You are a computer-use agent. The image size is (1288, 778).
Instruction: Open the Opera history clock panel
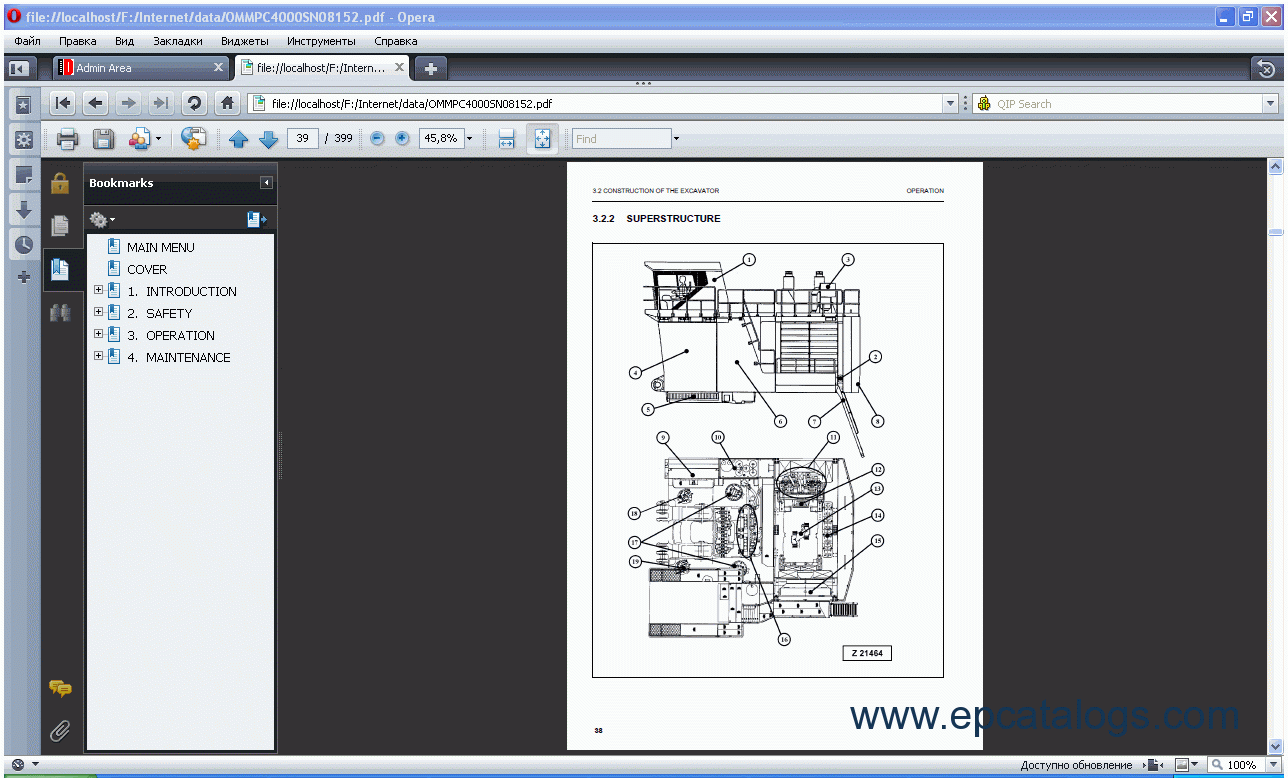click(x=23, y=244)
